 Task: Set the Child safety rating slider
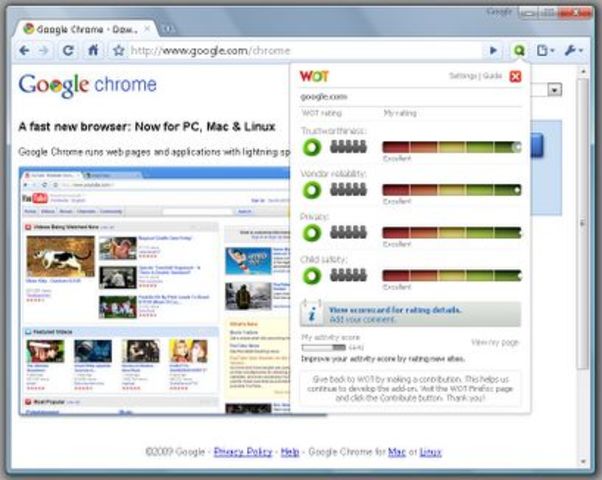click(452, 275)
